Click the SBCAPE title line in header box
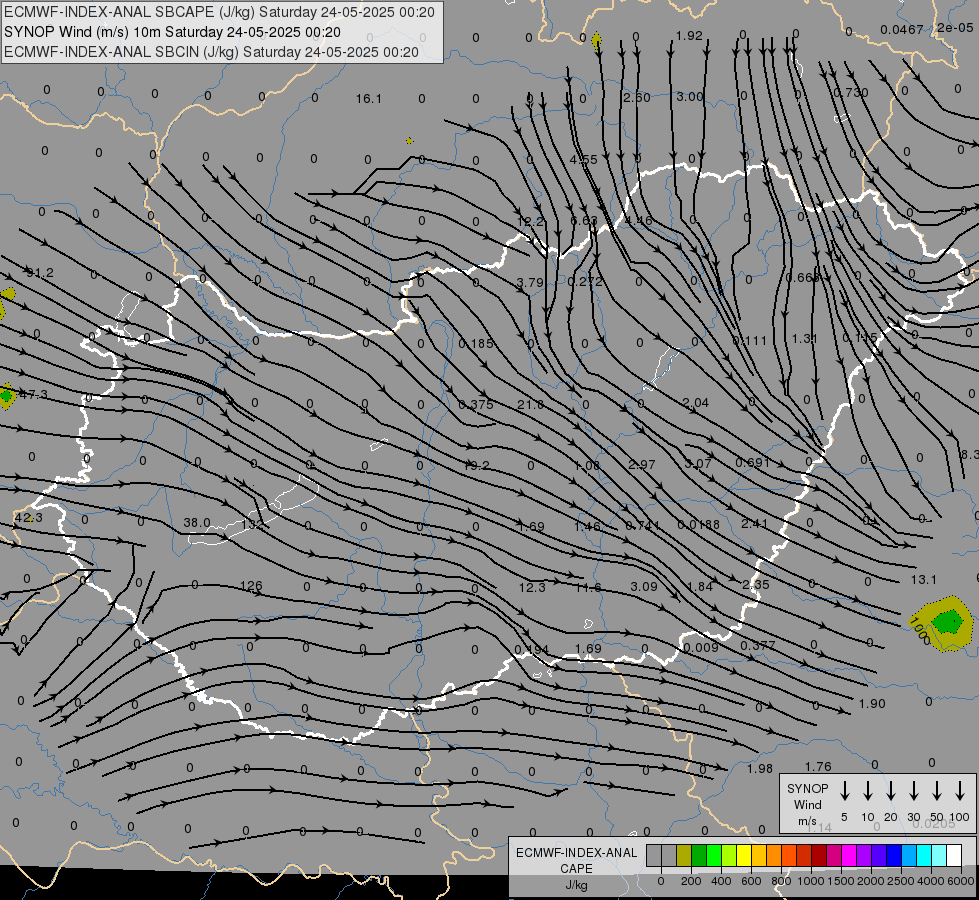This screenshot has height=900, width=979. pos(219,12)
